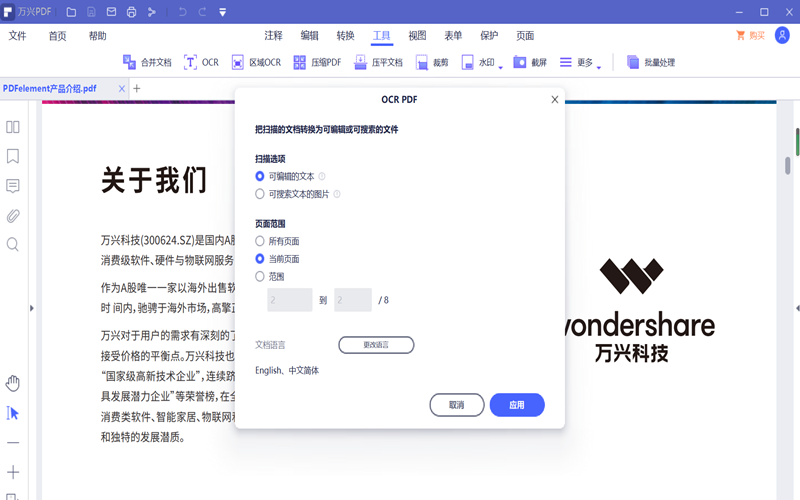The width and height of the screenshot is (800, 500).
Task: Click the 截屏 screenshot icon
Action: coord(520,62)
